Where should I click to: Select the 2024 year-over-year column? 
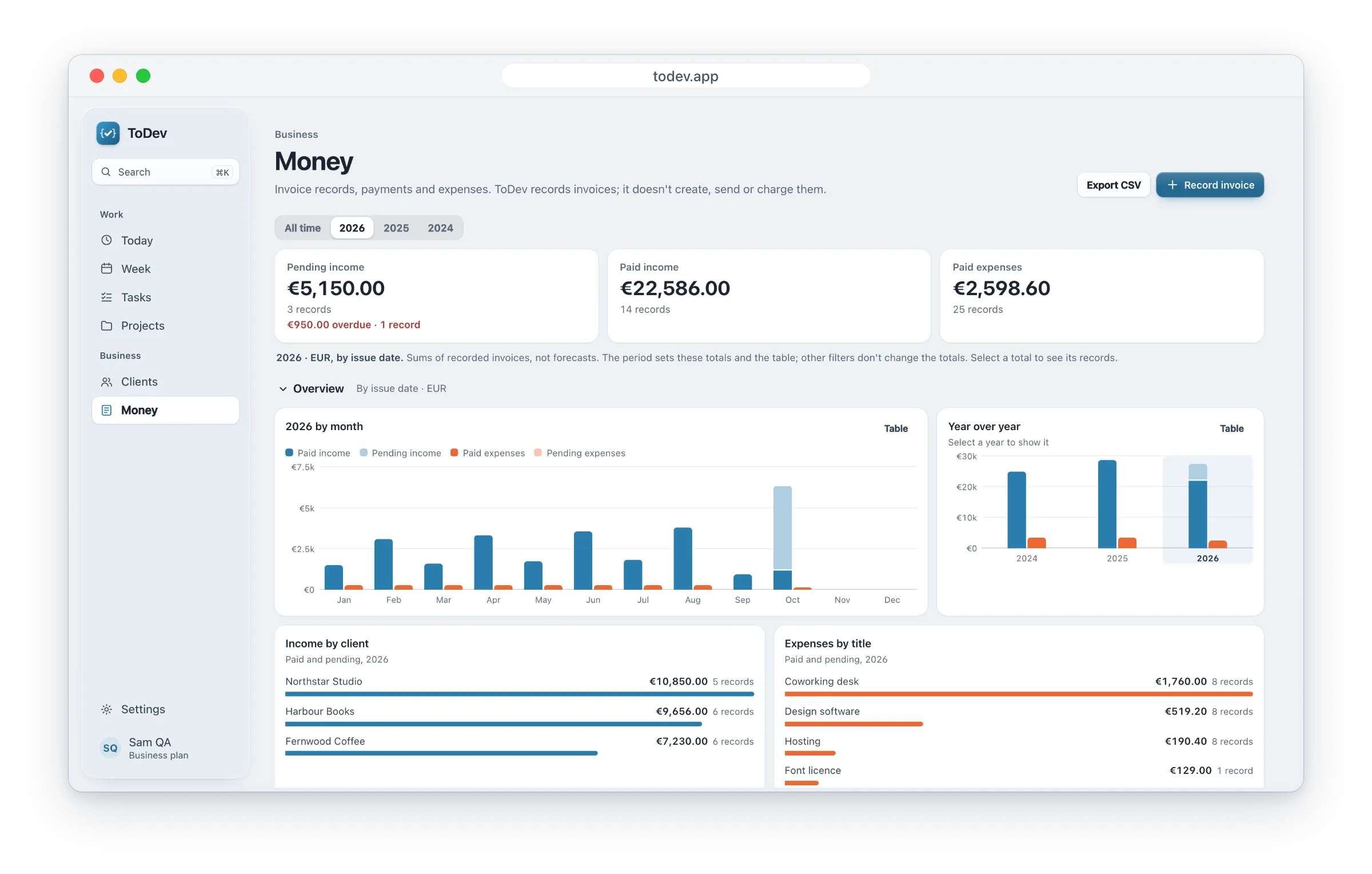pyautogui.click(x=1027, y=509)
